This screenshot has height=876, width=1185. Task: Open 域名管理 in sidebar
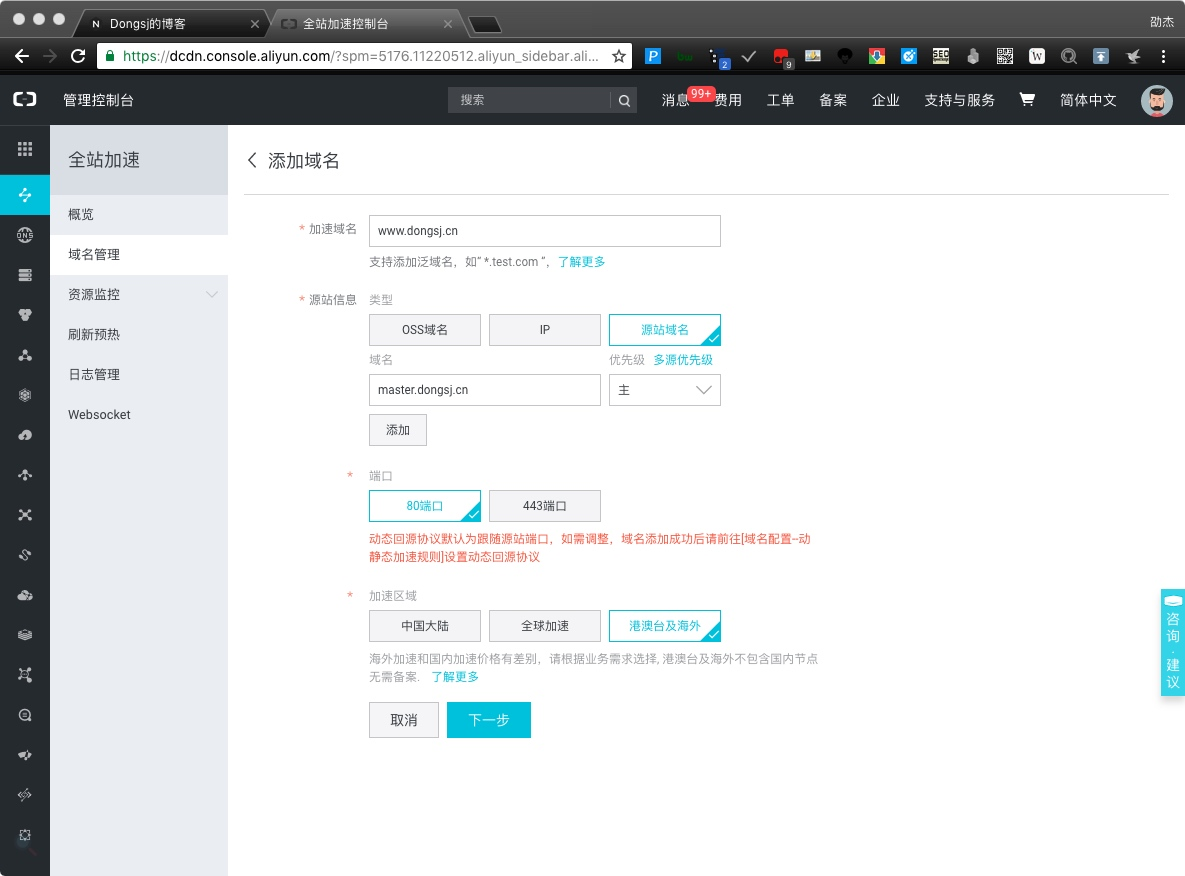[139, 254]
